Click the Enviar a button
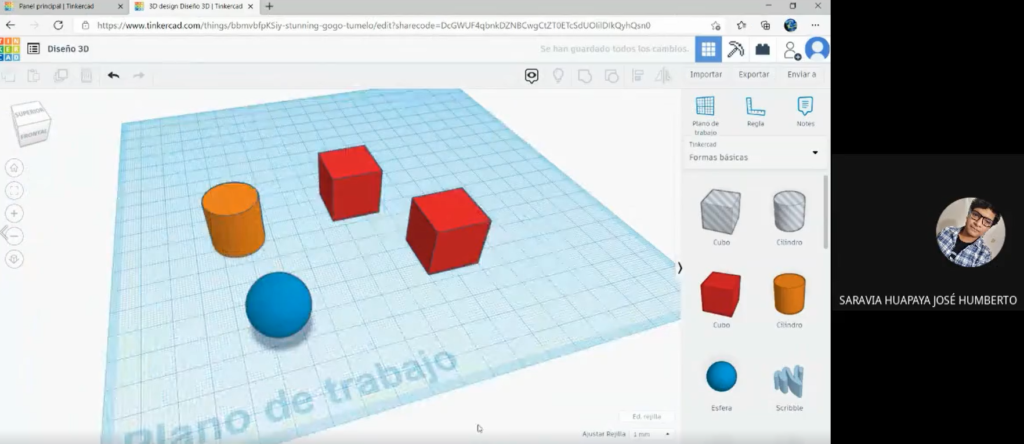This screenshot has width=1024, height=444. 801,74
